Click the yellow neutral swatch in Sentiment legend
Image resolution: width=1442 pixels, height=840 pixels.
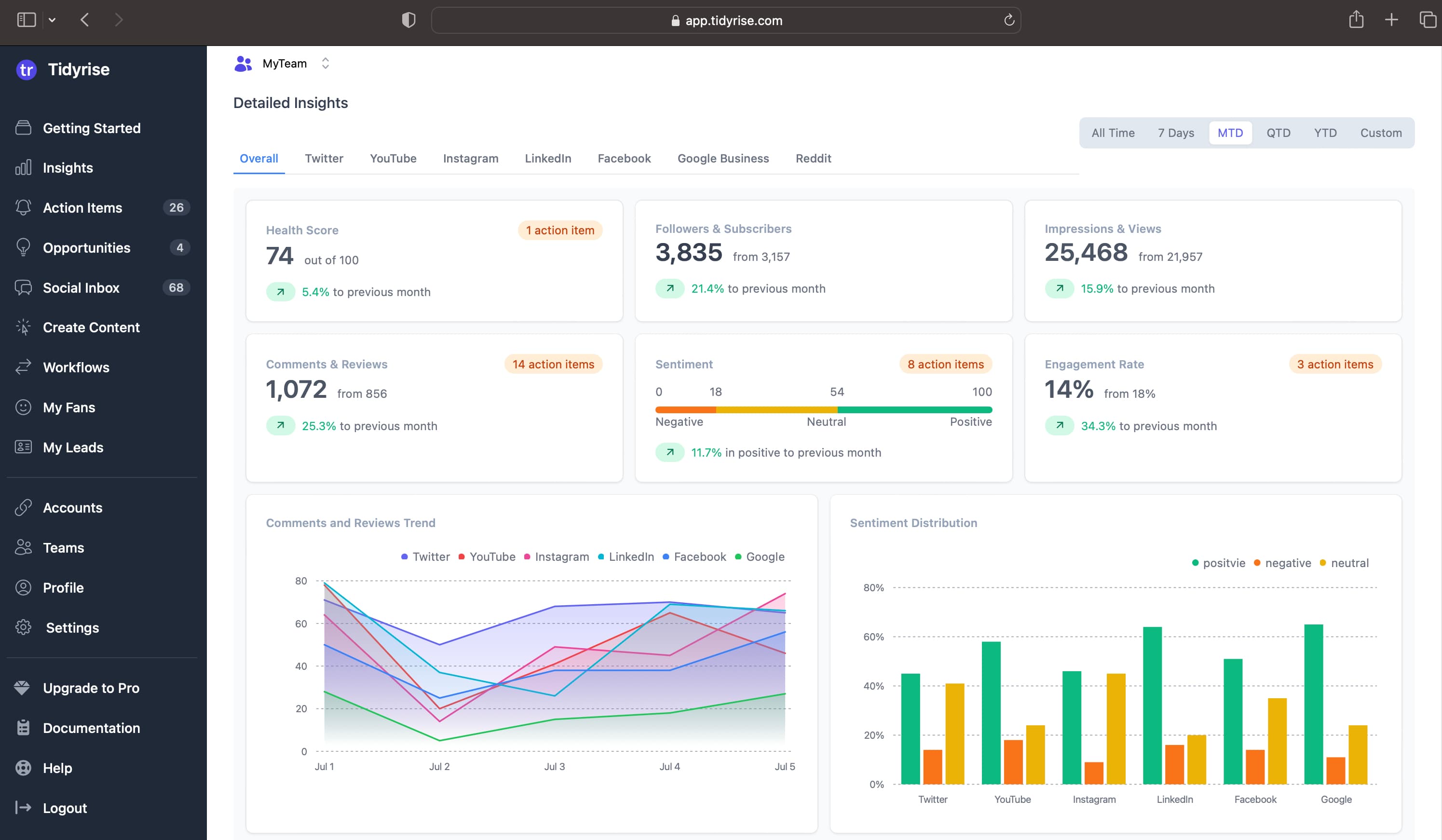1323,563
